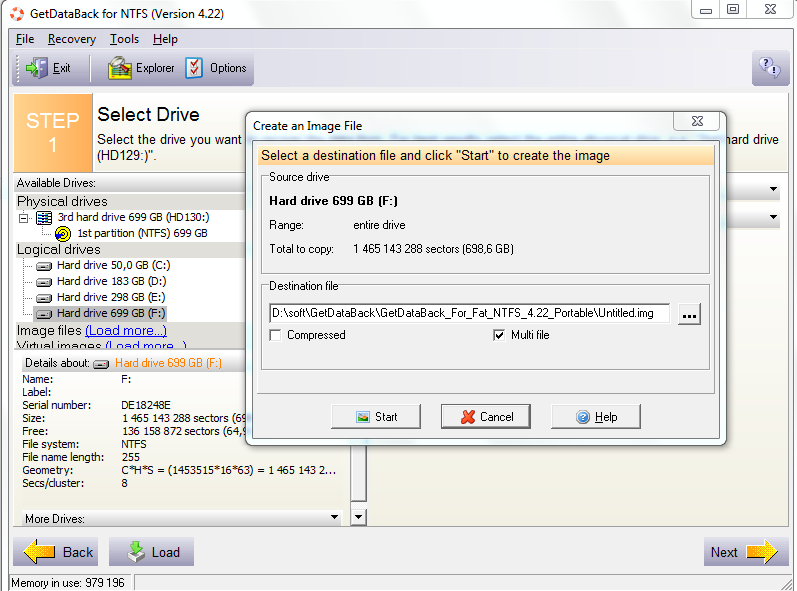Click the Geometry C*H*S value text

click(228, 470)
